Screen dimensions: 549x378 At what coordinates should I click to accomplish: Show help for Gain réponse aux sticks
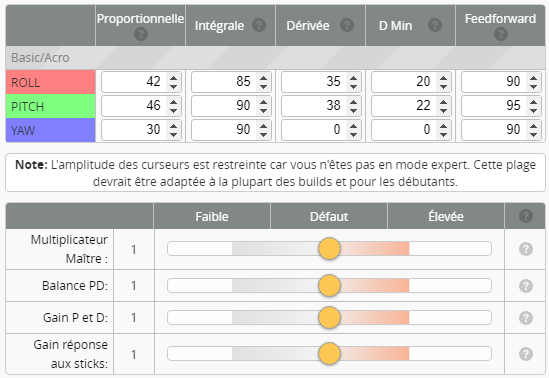point(526,354)
